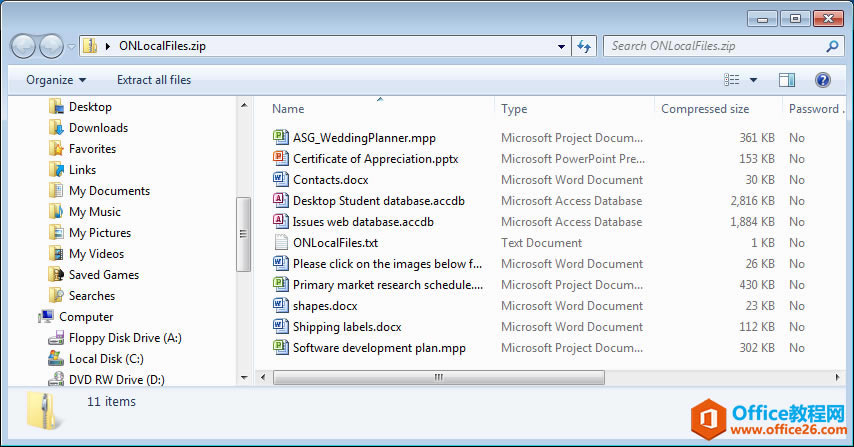Screen dimensions: 854x447
Task: Open the Organize dropdown menu
Action: pyautogui.click(x=56, y=80)
